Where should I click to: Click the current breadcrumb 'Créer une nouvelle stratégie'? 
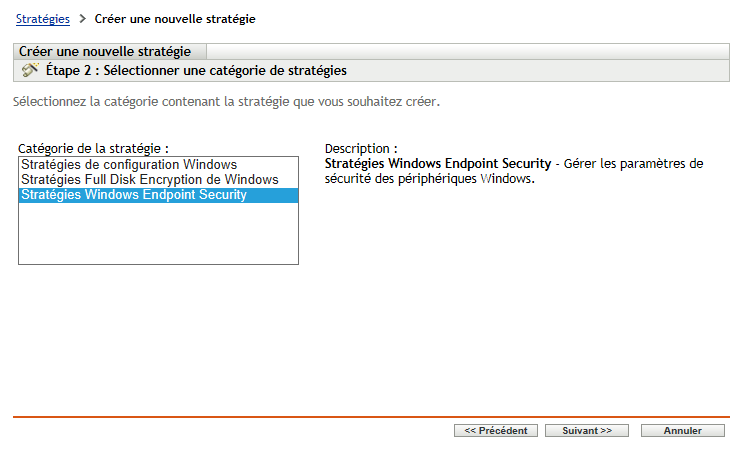pyautogui.click(x=175, y=19)
